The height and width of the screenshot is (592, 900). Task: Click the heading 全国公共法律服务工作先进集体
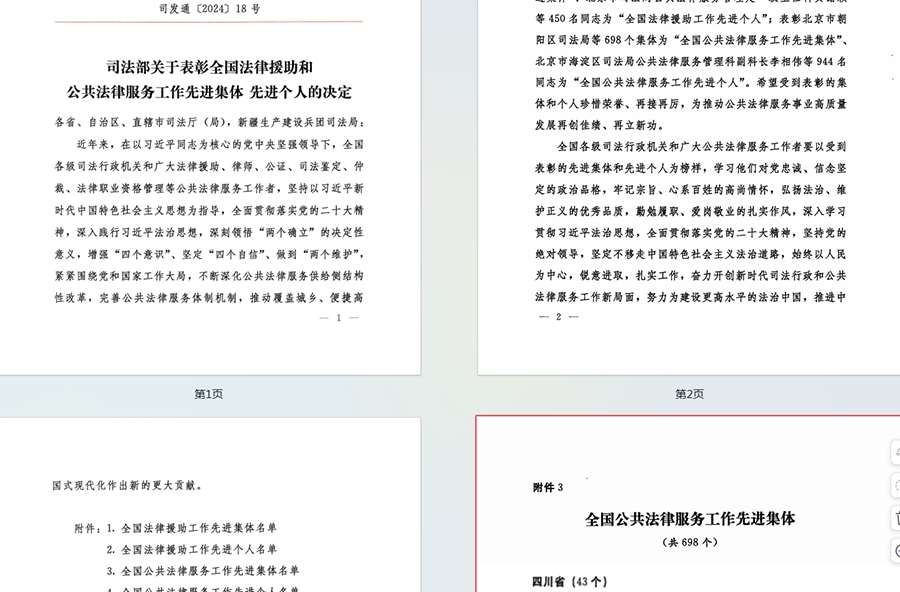(690, 519)
